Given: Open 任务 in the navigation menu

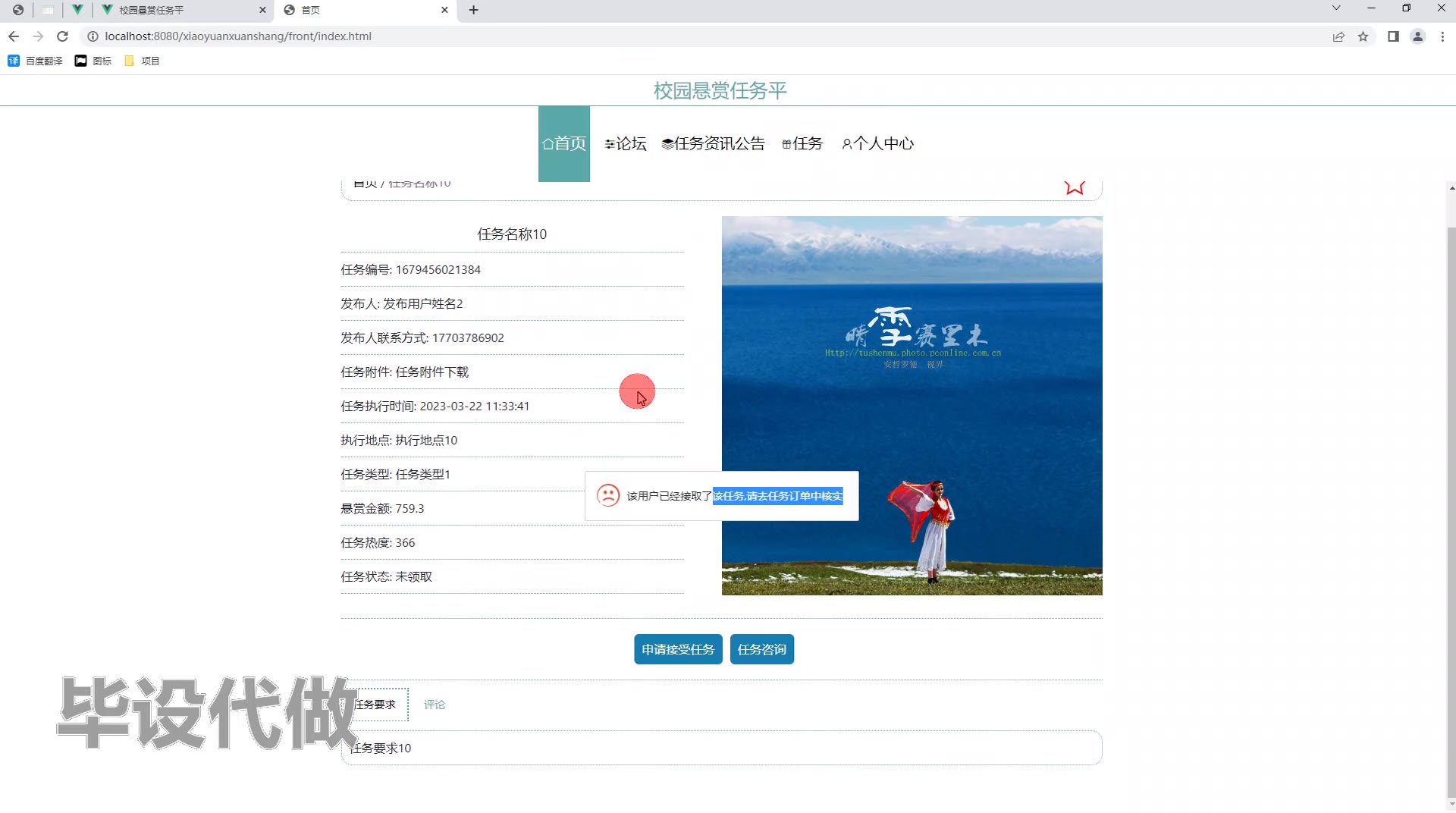Looking at the screenshot, I should 802,143.
